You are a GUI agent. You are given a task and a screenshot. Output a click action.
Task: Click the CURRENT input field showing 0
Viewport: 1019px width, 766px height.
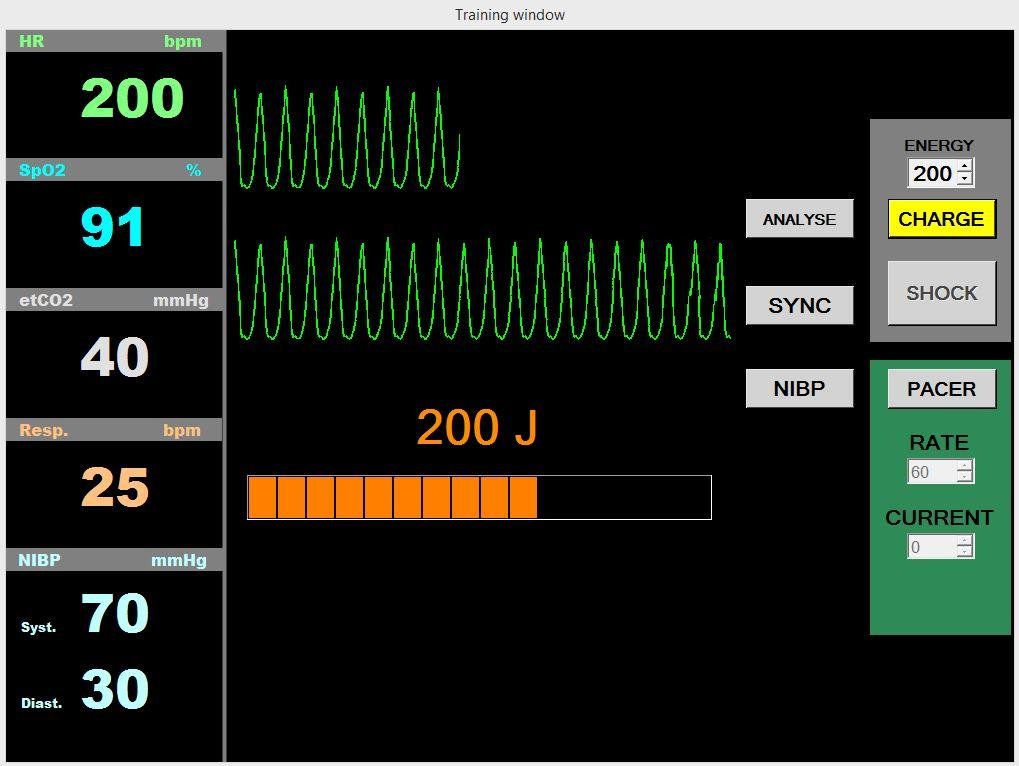click(933, 546)
